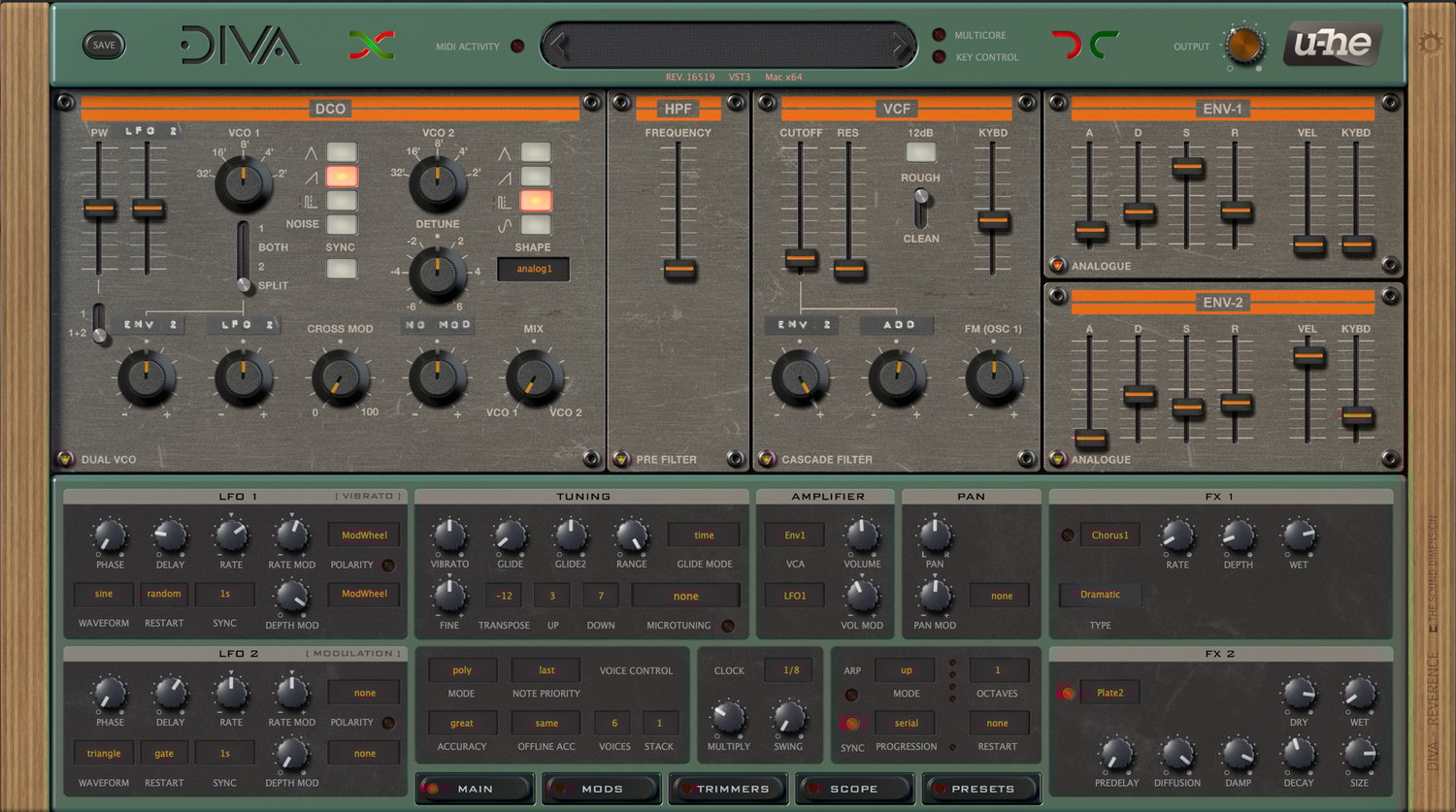The image size is (1456, 812).
Task: Toggle the FX 2 power light
Action: (x=1067, y=693)
